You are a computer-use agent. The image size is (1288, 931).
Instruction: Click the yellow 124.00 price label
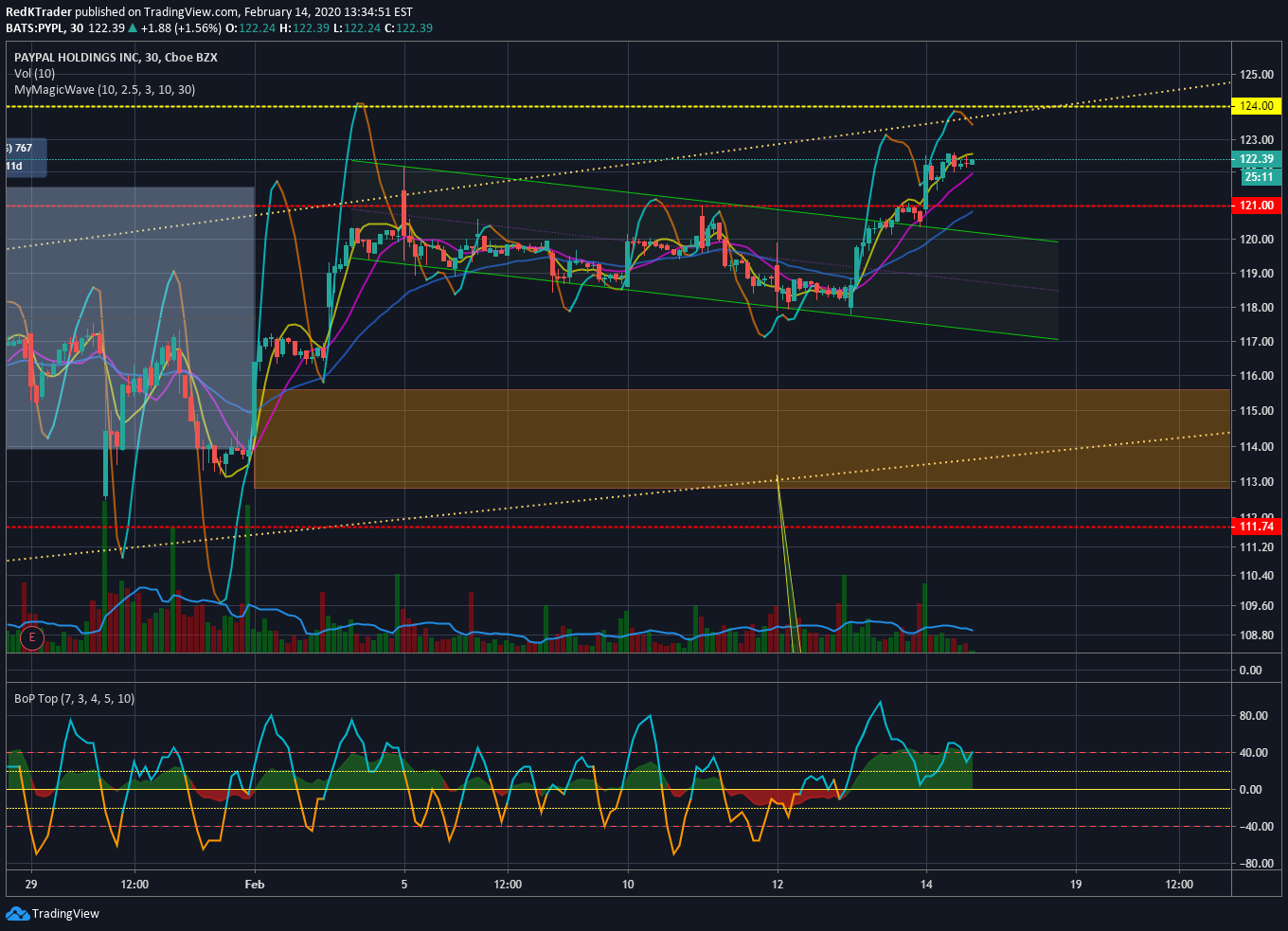pos(1256,106)
